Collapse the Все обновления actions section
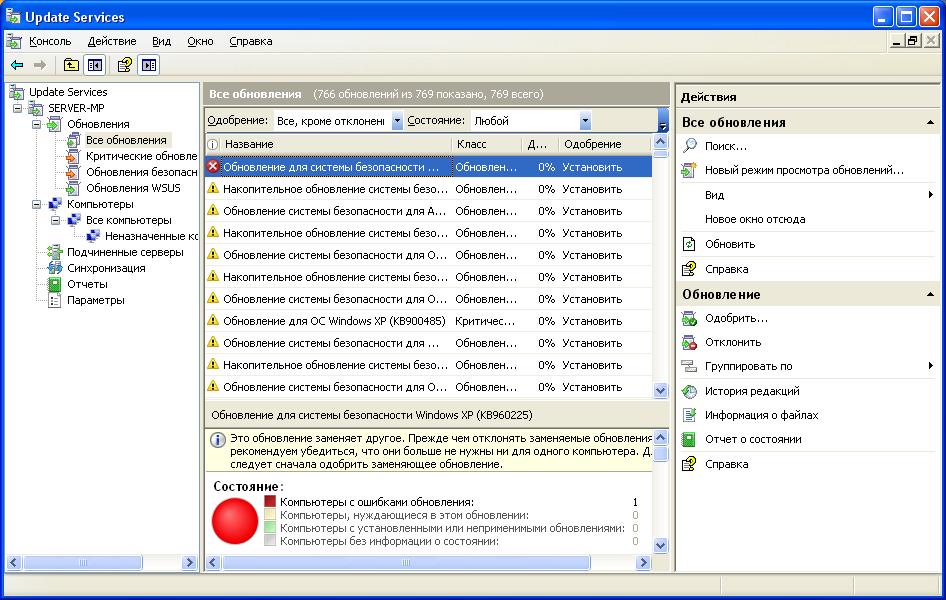Image resolution: width=946 pixels, height=600 pixels. click(x=930, y=122)
